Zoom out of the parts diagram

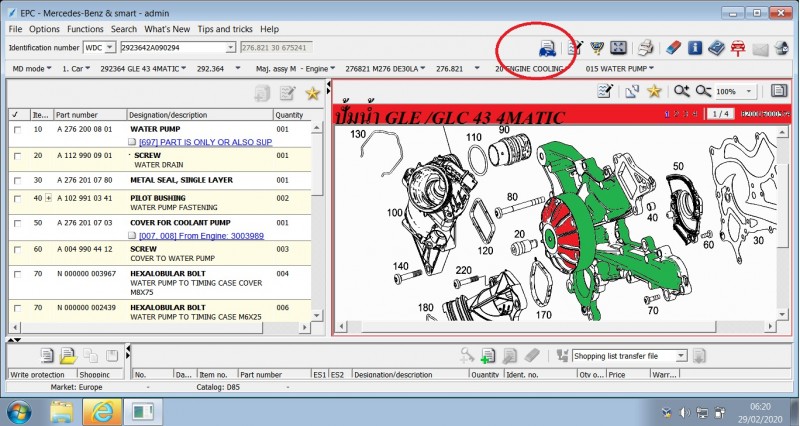point(703,91)
